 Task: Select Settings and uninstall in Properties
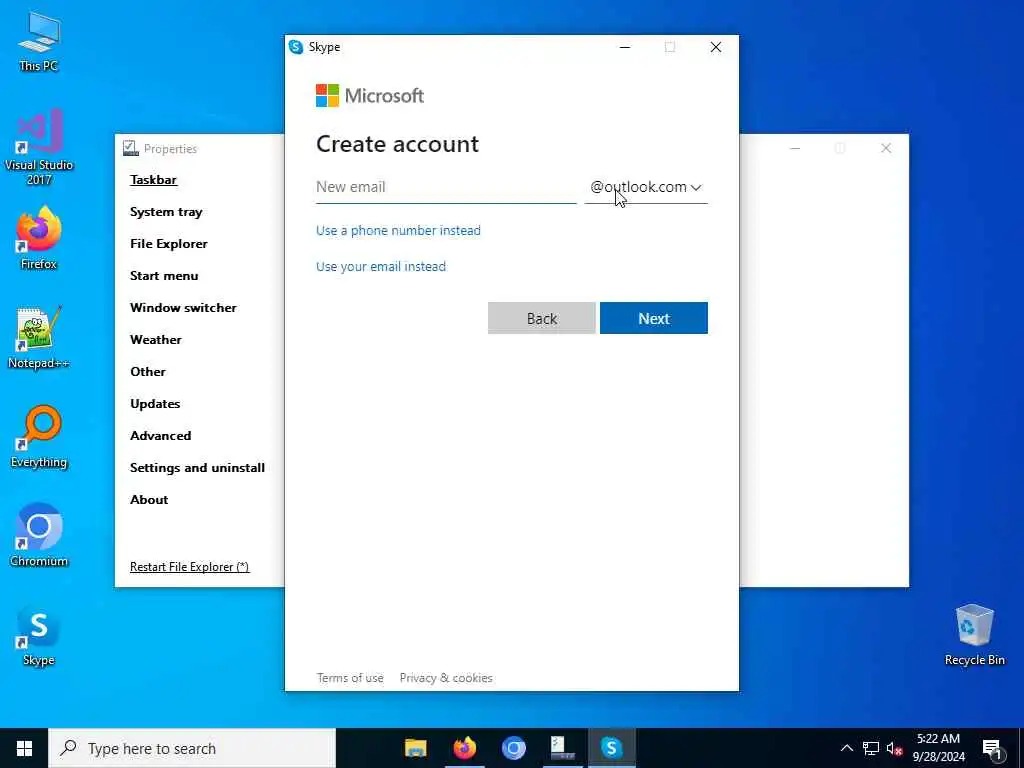coord(197,468)
